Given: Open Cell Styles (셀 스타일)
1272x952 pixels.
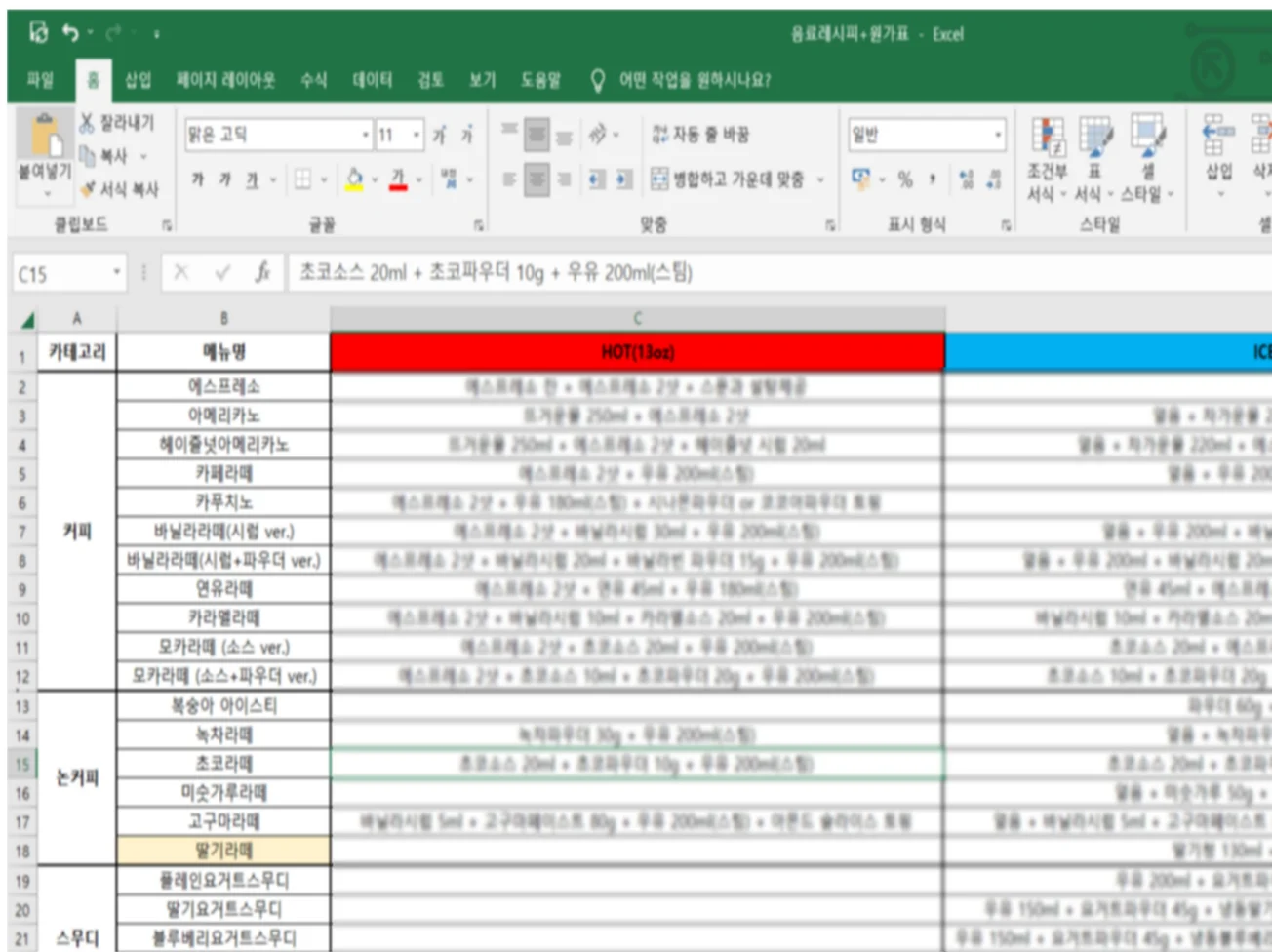Looking at the screenshot, I should [1147, 159].
